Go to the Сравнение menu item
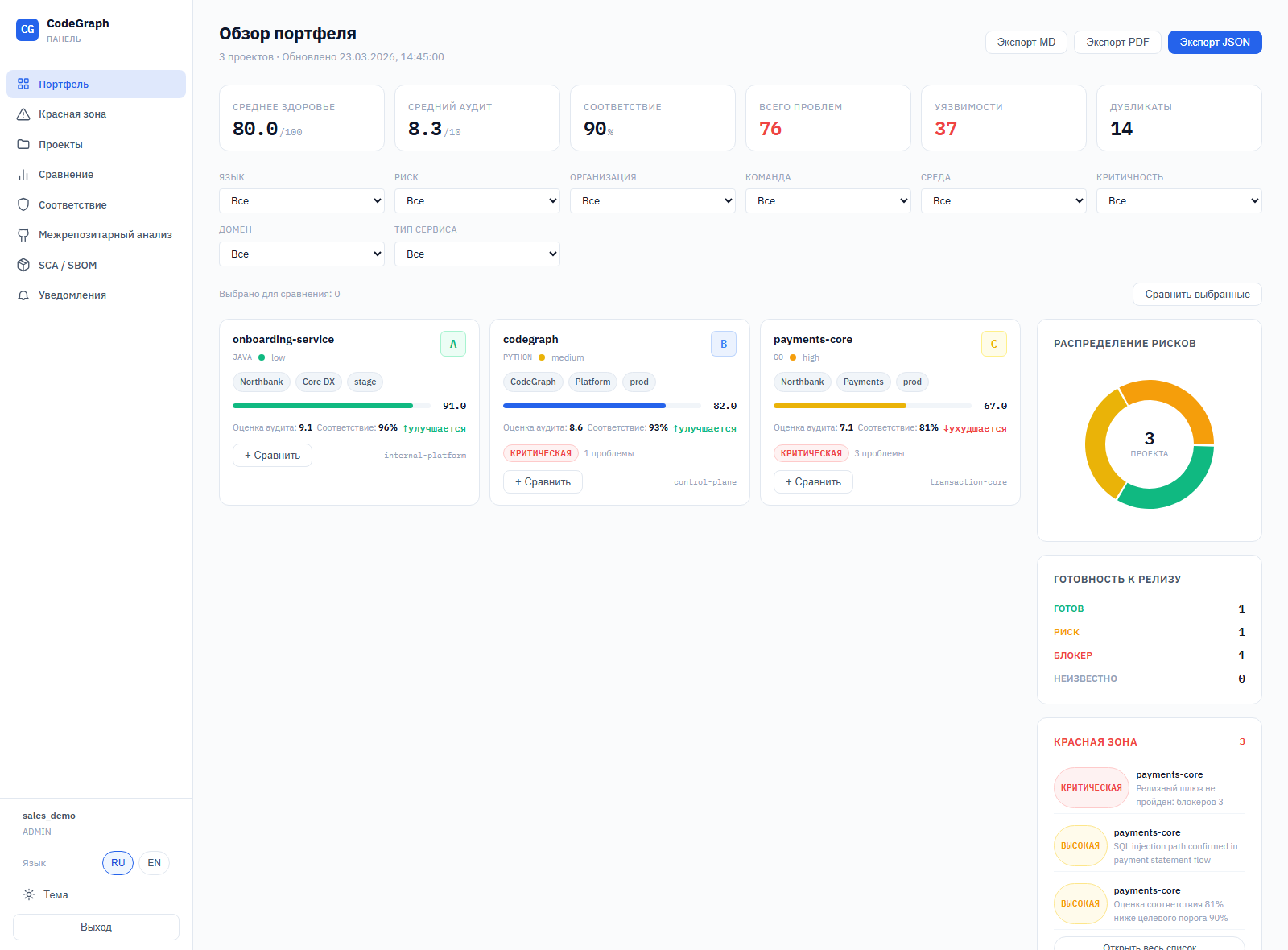Viewport: 1288px width, 950px height. coord(66,175)
